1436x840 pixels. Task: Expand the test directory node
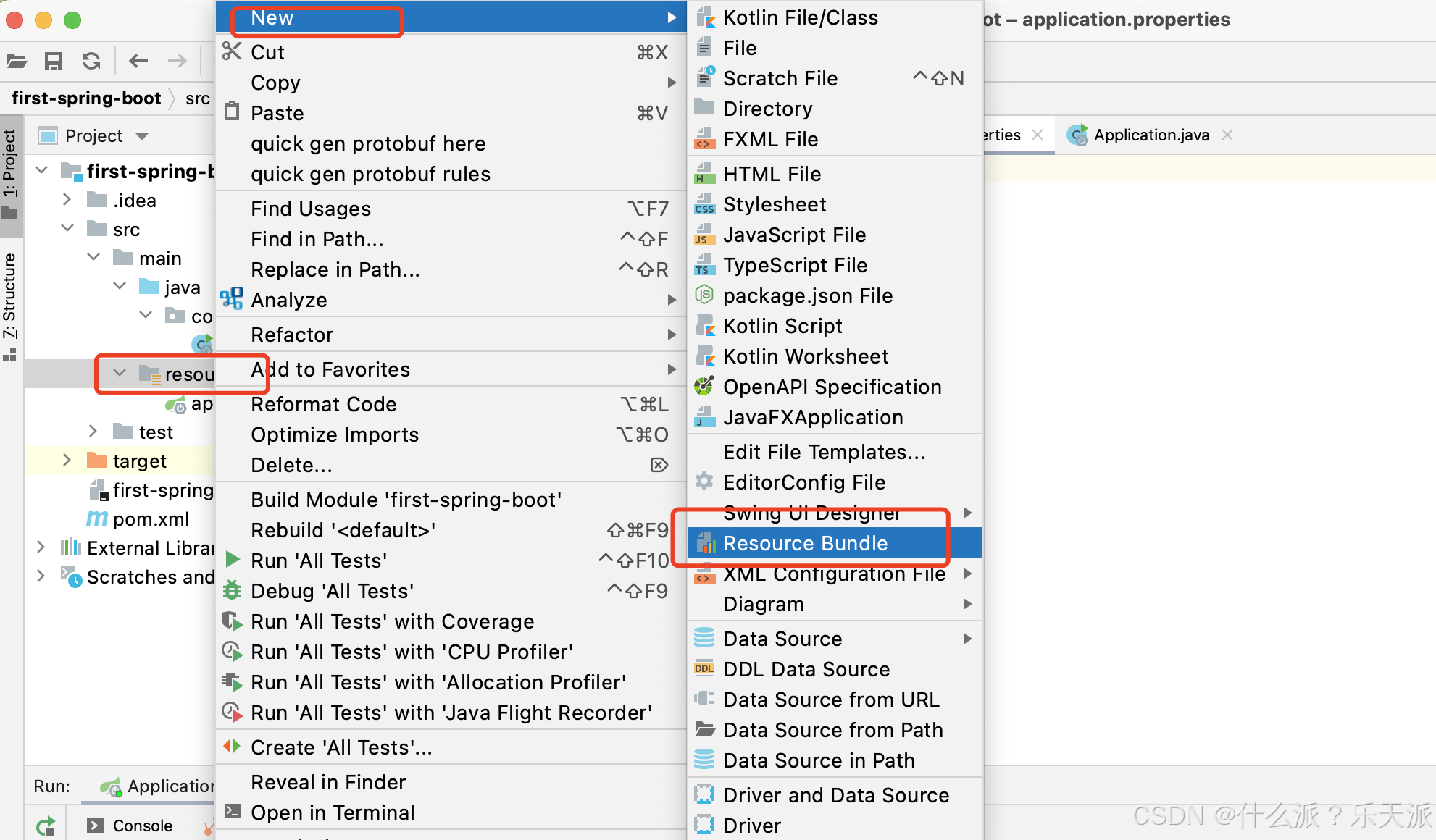[x=93, y=432]
